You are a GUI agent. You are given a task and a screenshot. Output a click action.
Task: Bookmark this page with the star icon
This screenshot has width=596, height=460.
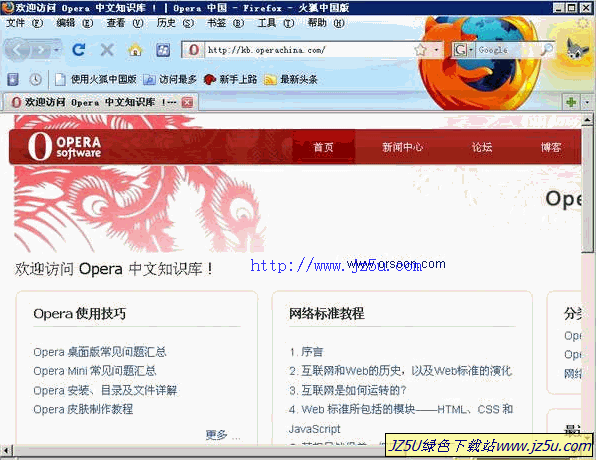(x=420, y=50)
